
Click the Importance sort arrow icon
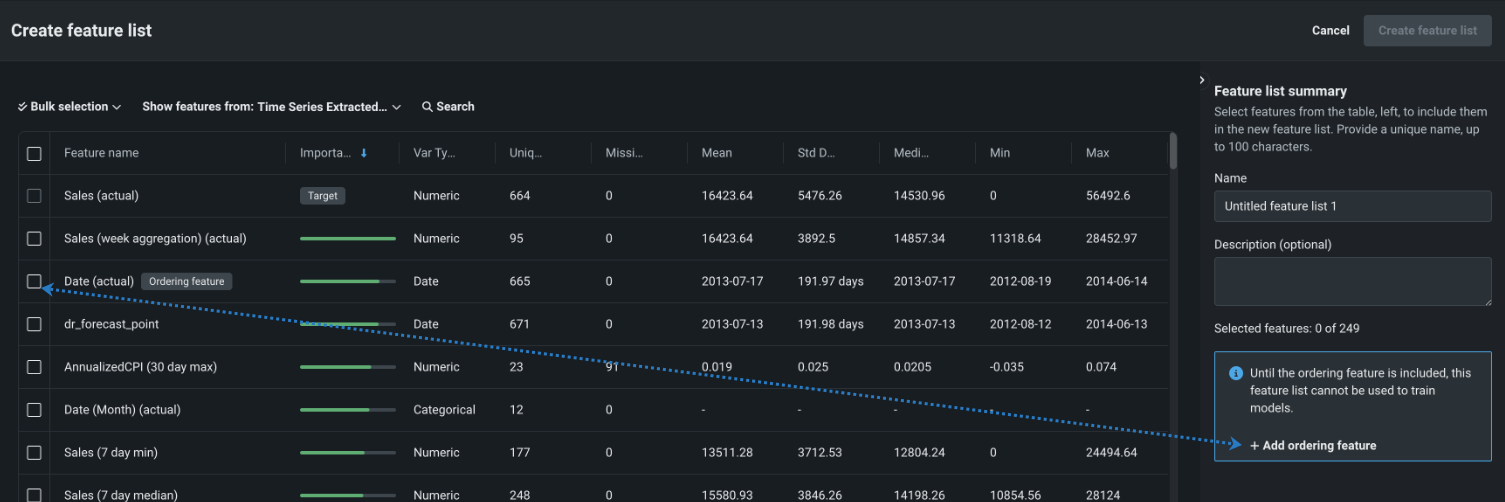[364, 153]
